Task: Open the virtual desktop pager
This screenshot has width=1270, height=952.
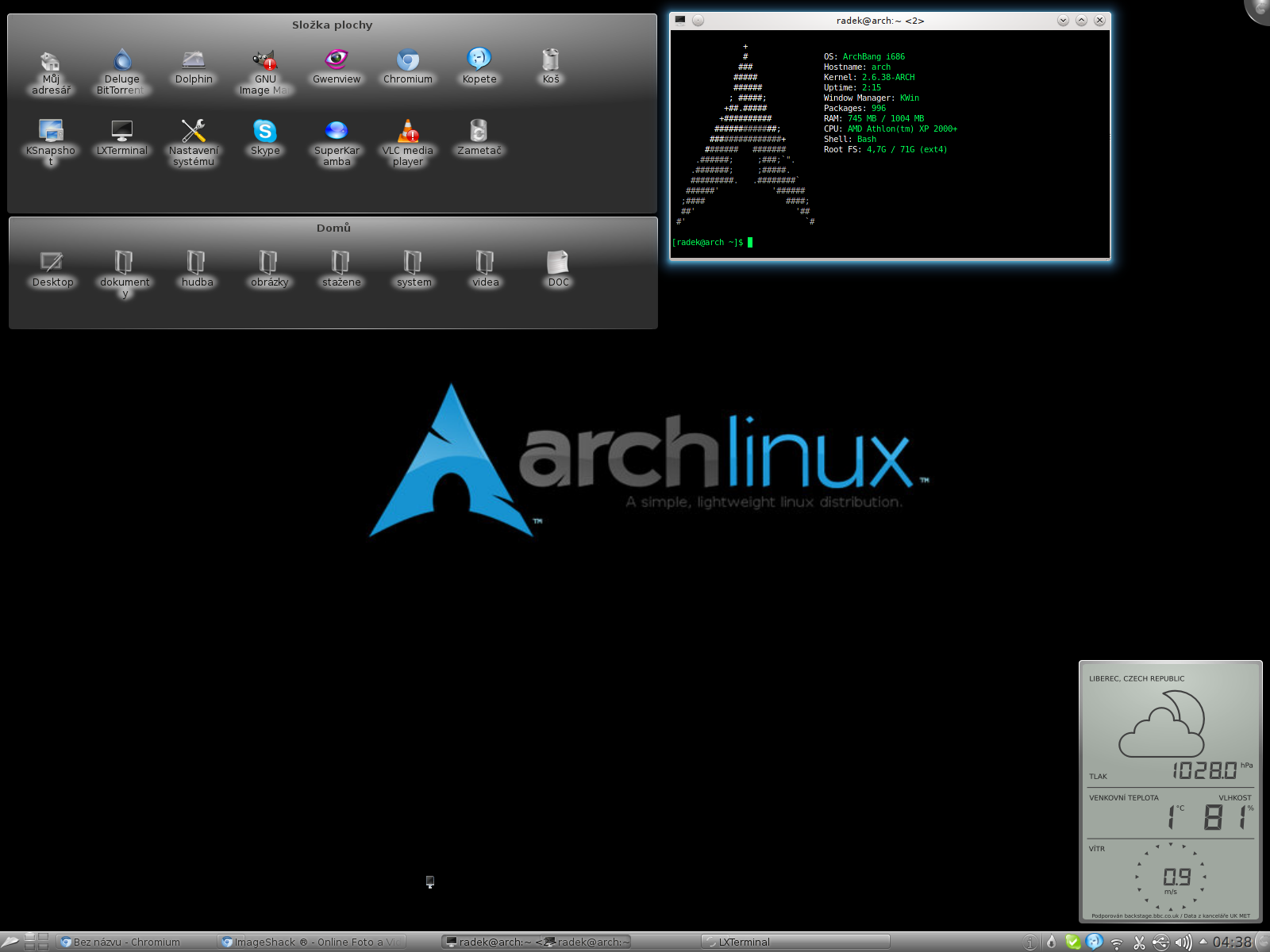Action: click(x=37, y=942)
